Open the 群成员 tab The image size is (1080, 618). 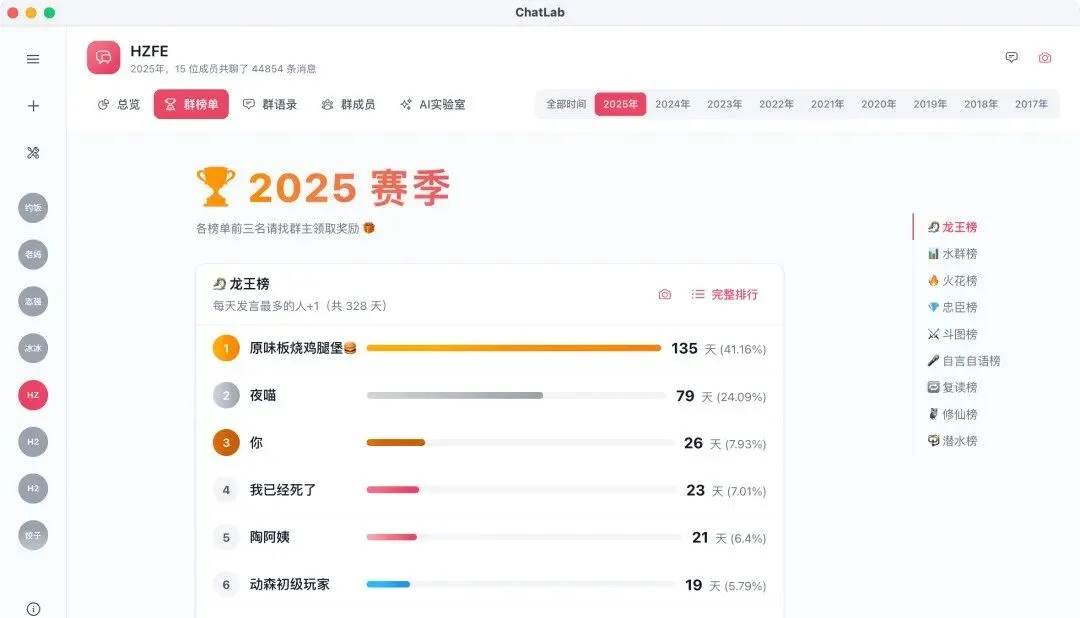[x=349, y=105]
